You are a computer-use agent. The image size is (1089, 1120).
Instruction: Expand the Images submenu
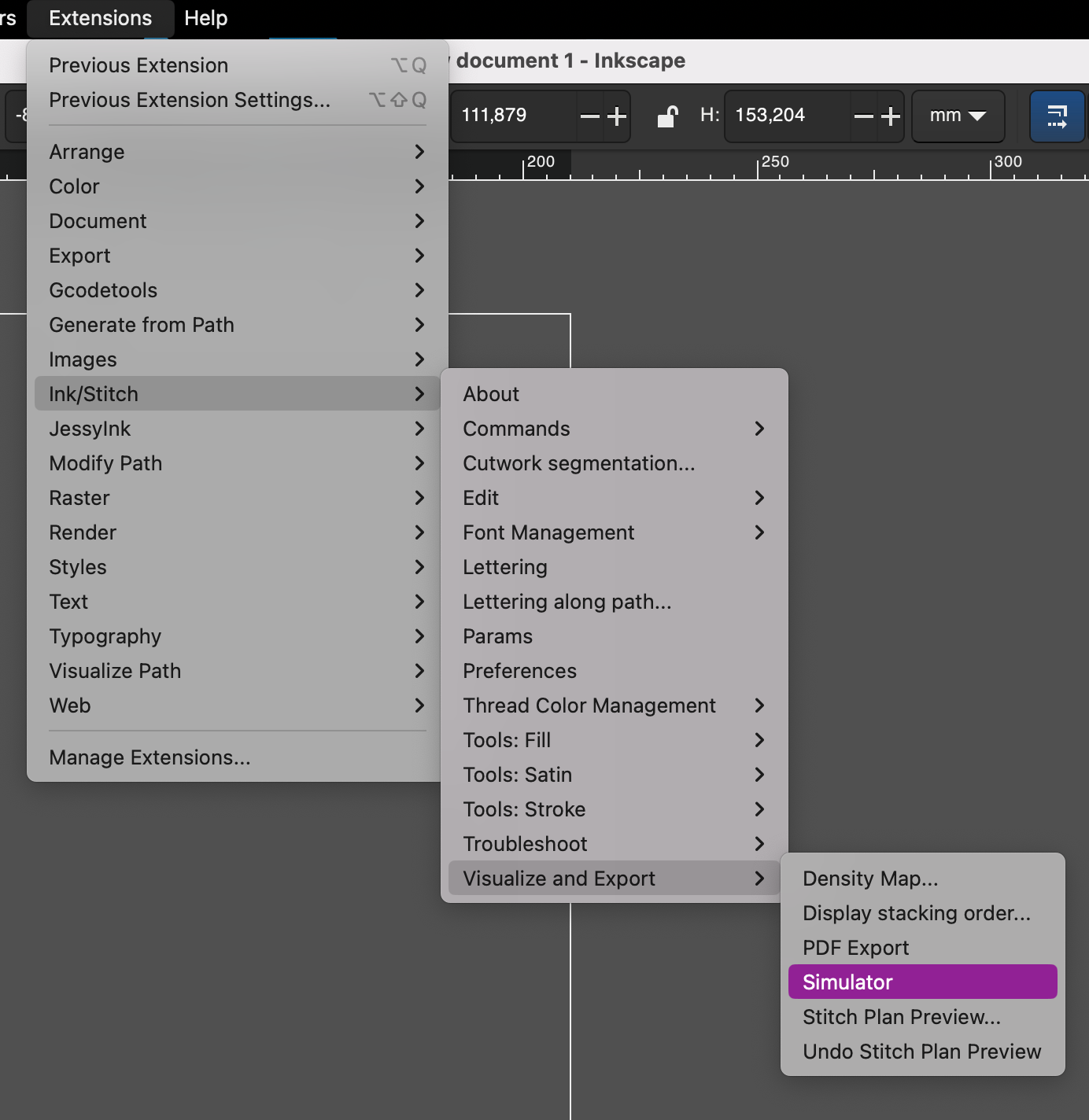coord(238,359)
